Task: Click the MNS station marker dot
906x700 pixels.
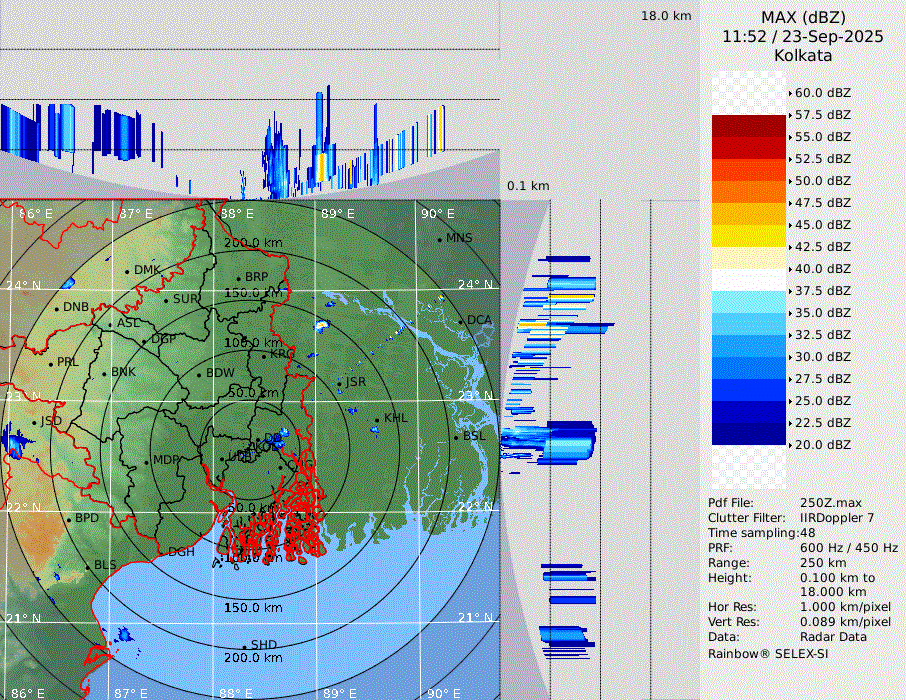Action: 439,239
